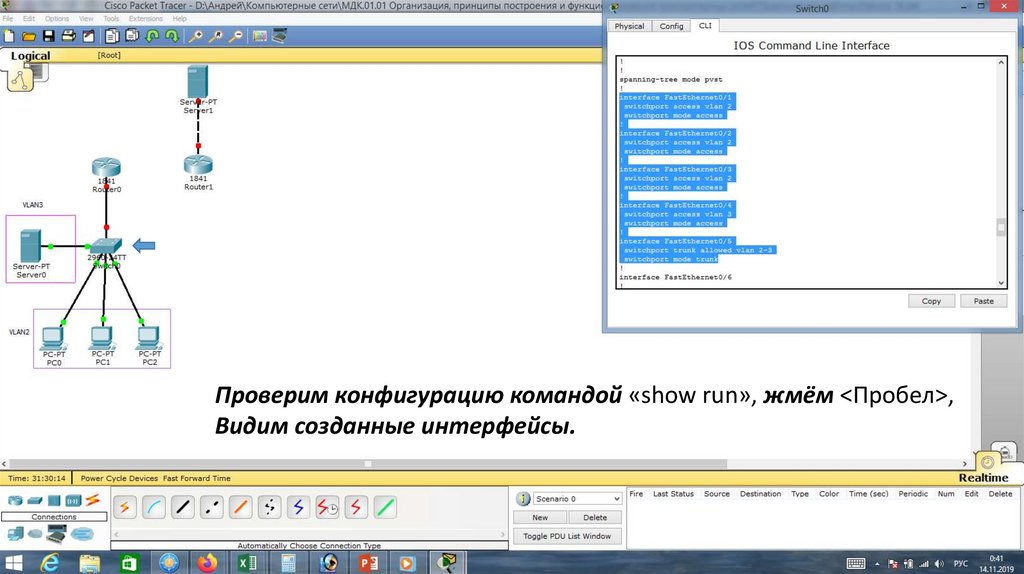This screenshot has width=1024, height=574.
Task: Switch to the Physical tab in Switch0 window
Action: point(629,26)
